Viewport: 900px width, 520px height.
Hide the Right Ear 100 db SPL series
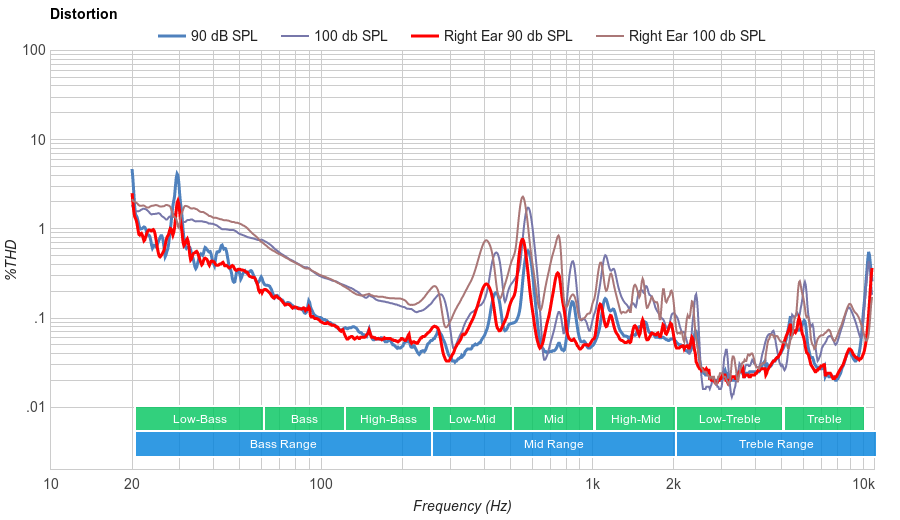coord(696,36)
